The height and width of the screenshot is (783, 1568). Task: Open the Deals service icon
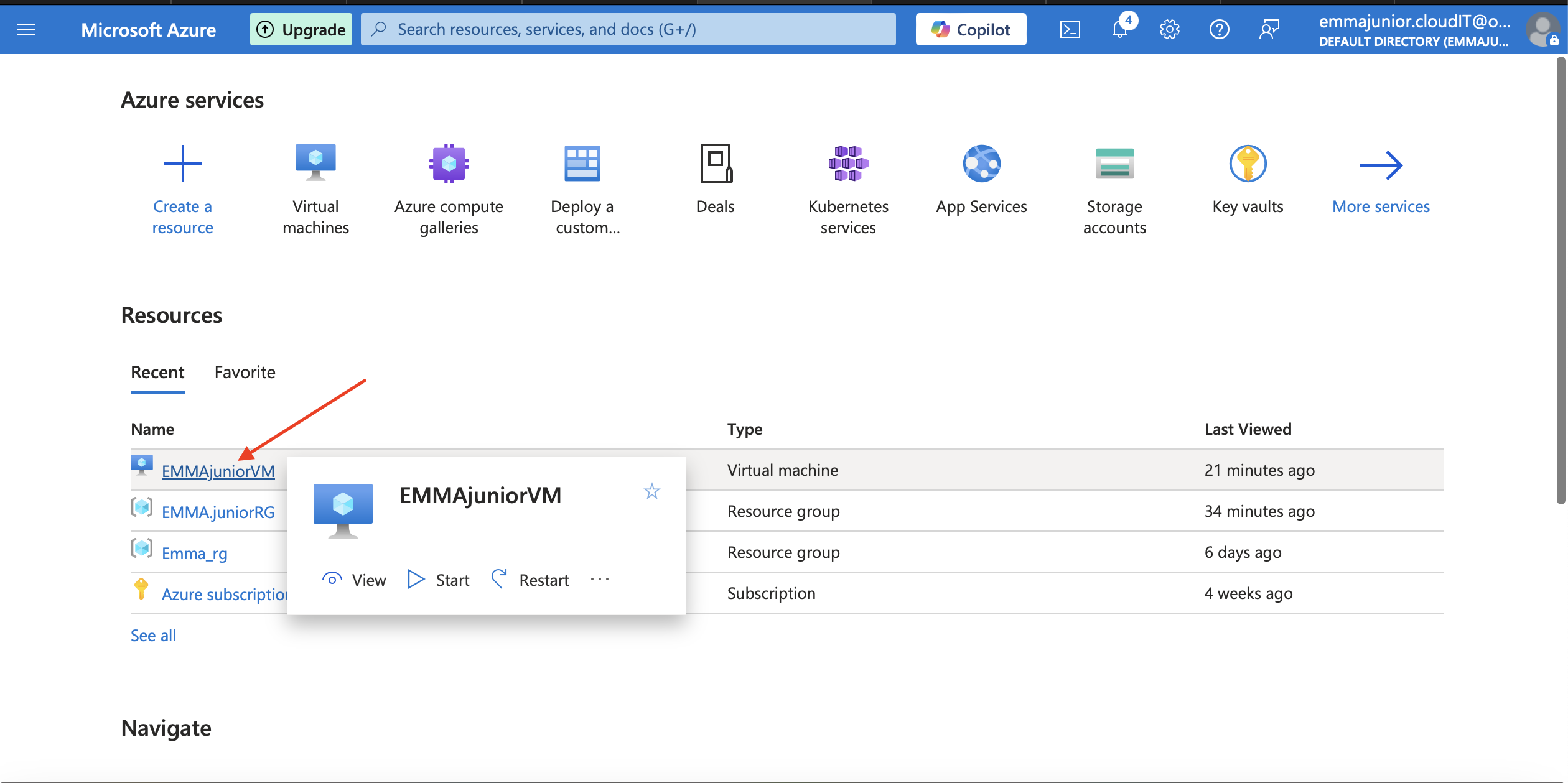tap(716, 164)
